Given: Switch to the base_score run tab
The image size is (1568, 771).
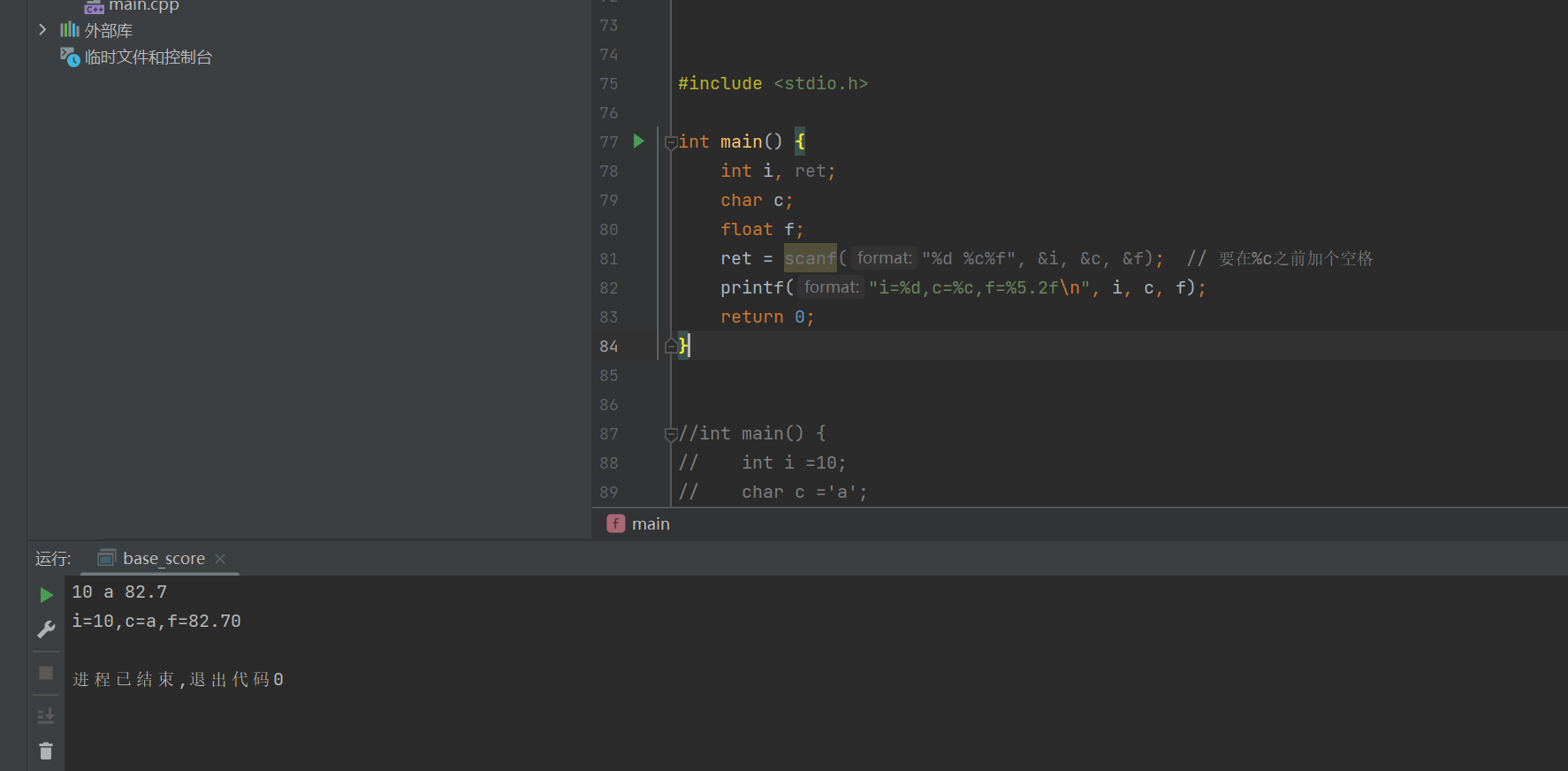Looking at the screenshot, I should click(x=164, y=559).
